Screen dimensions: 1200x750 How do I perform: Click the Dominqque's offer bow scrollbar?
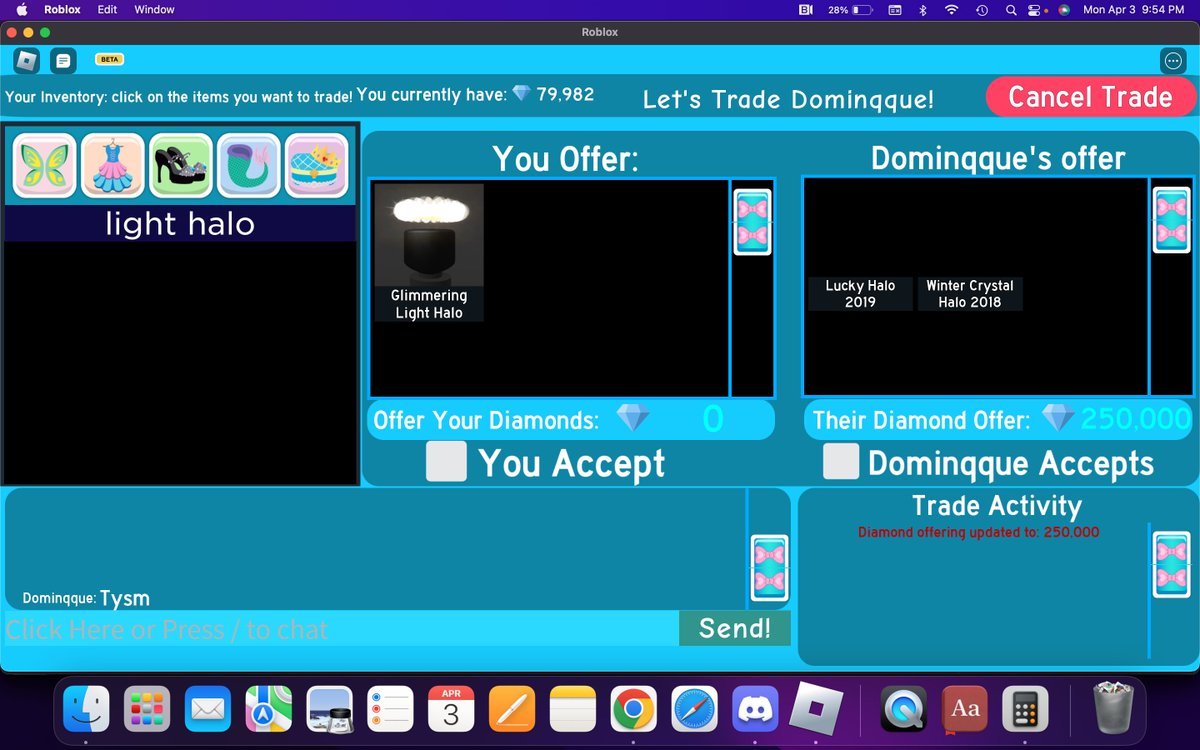click(1172, 220)
